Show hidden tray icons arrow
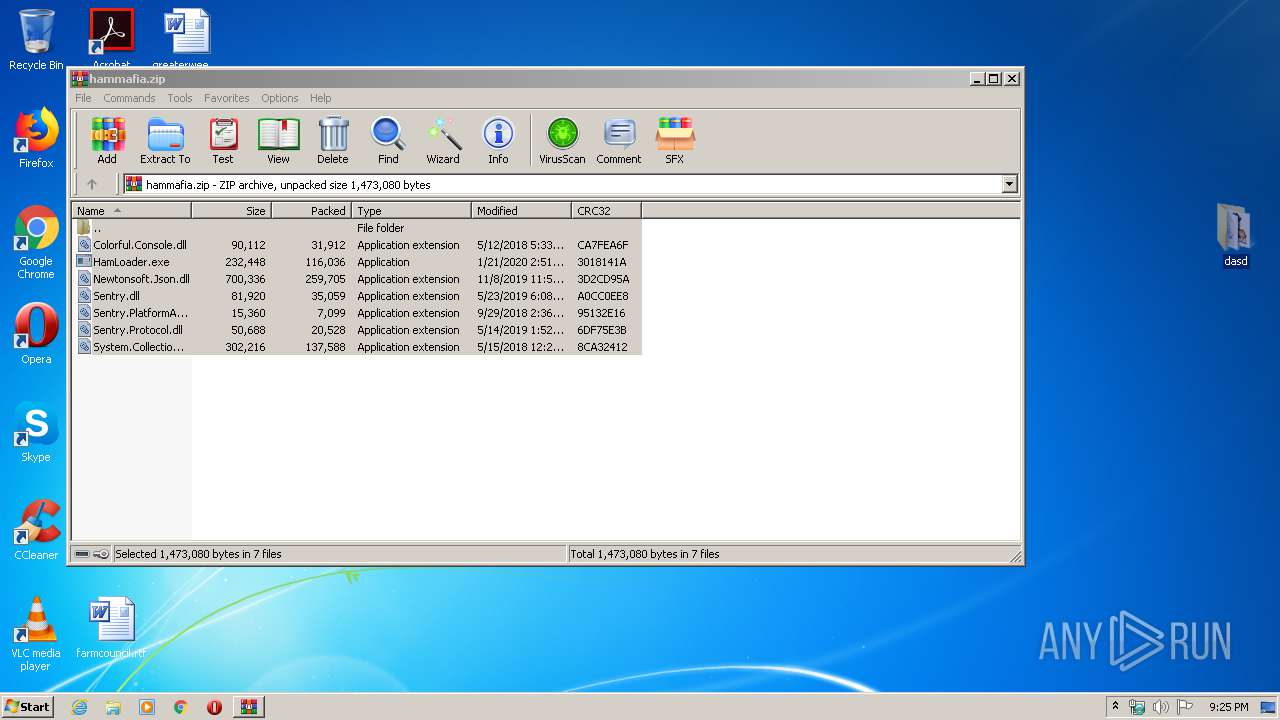Screen dimensions: 1280x720 pos(1115,707)
